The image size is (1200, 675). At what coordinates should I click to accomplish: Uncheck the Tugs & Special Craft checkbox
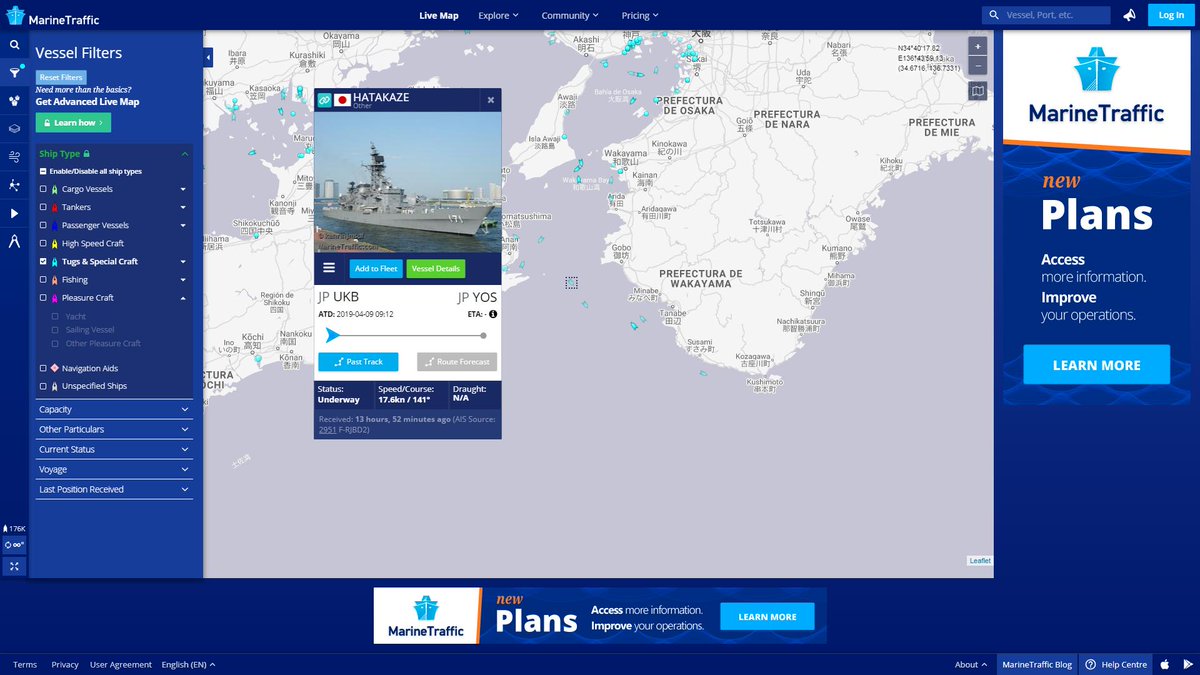[x=43, y=261]
